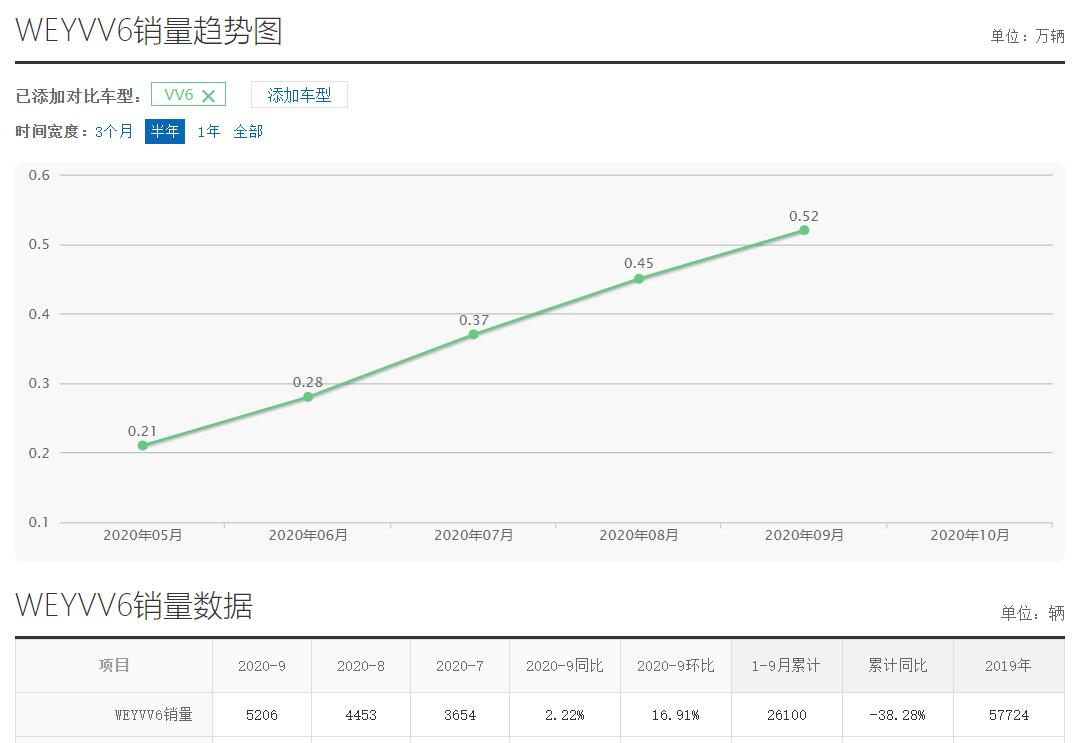The height and width of the screenshot is (743, 1074).
Task: Click the 2.22% year-on-year cell
Action: (x=564, y=715)
